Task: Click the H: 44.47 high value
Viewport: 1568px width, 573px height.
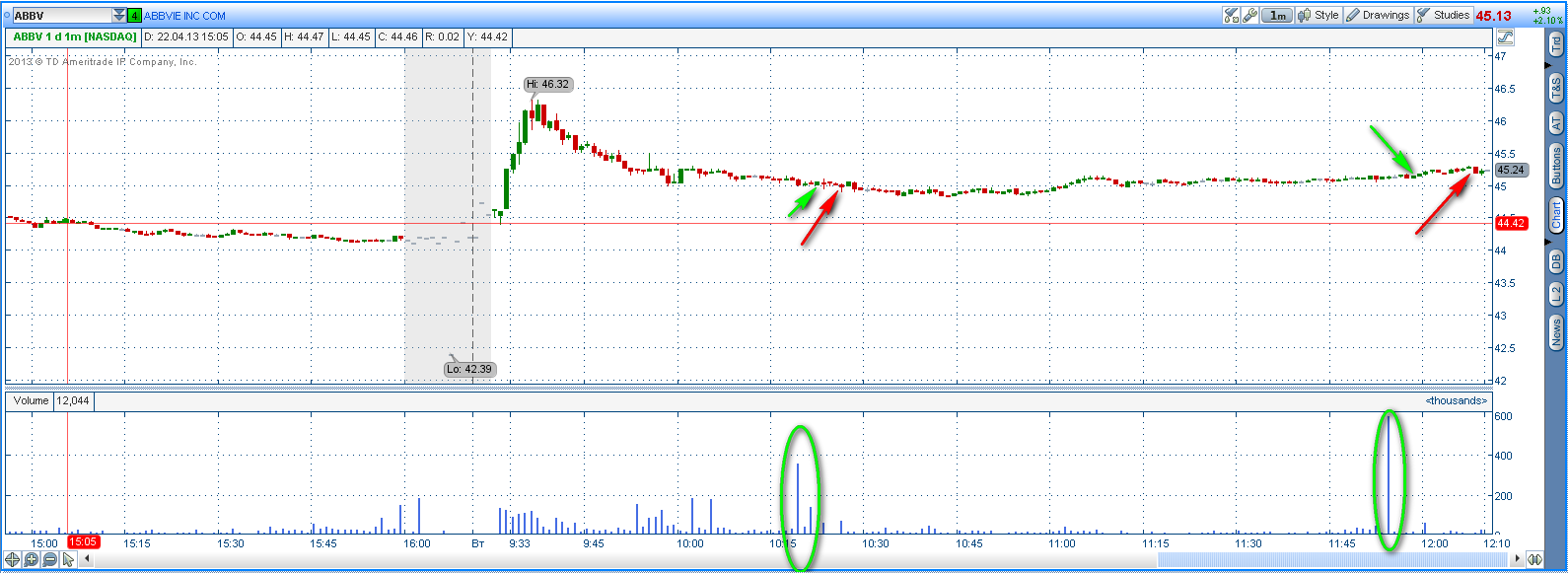Action: [304, 37]
